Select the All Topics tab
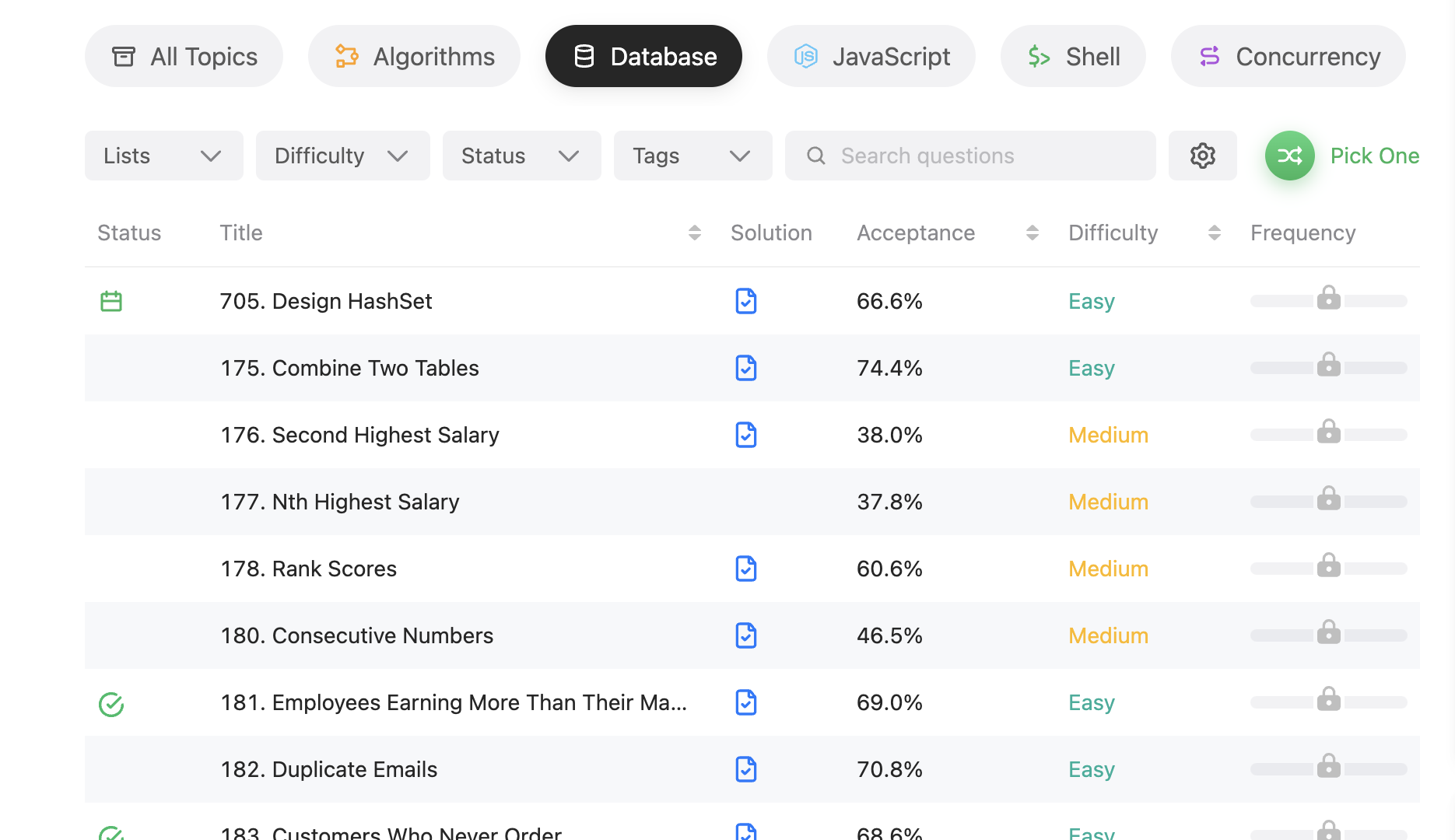 click(x=184, y=56)
